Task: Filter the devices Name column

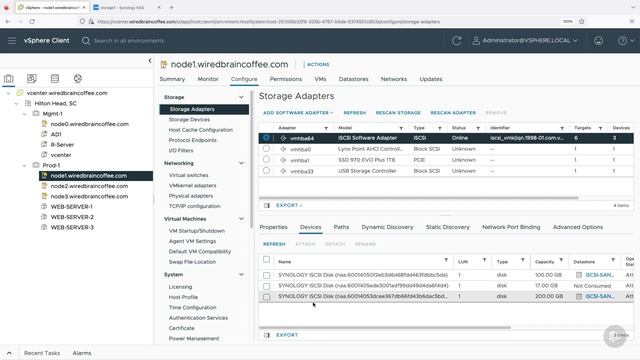Action: [446, 260]
